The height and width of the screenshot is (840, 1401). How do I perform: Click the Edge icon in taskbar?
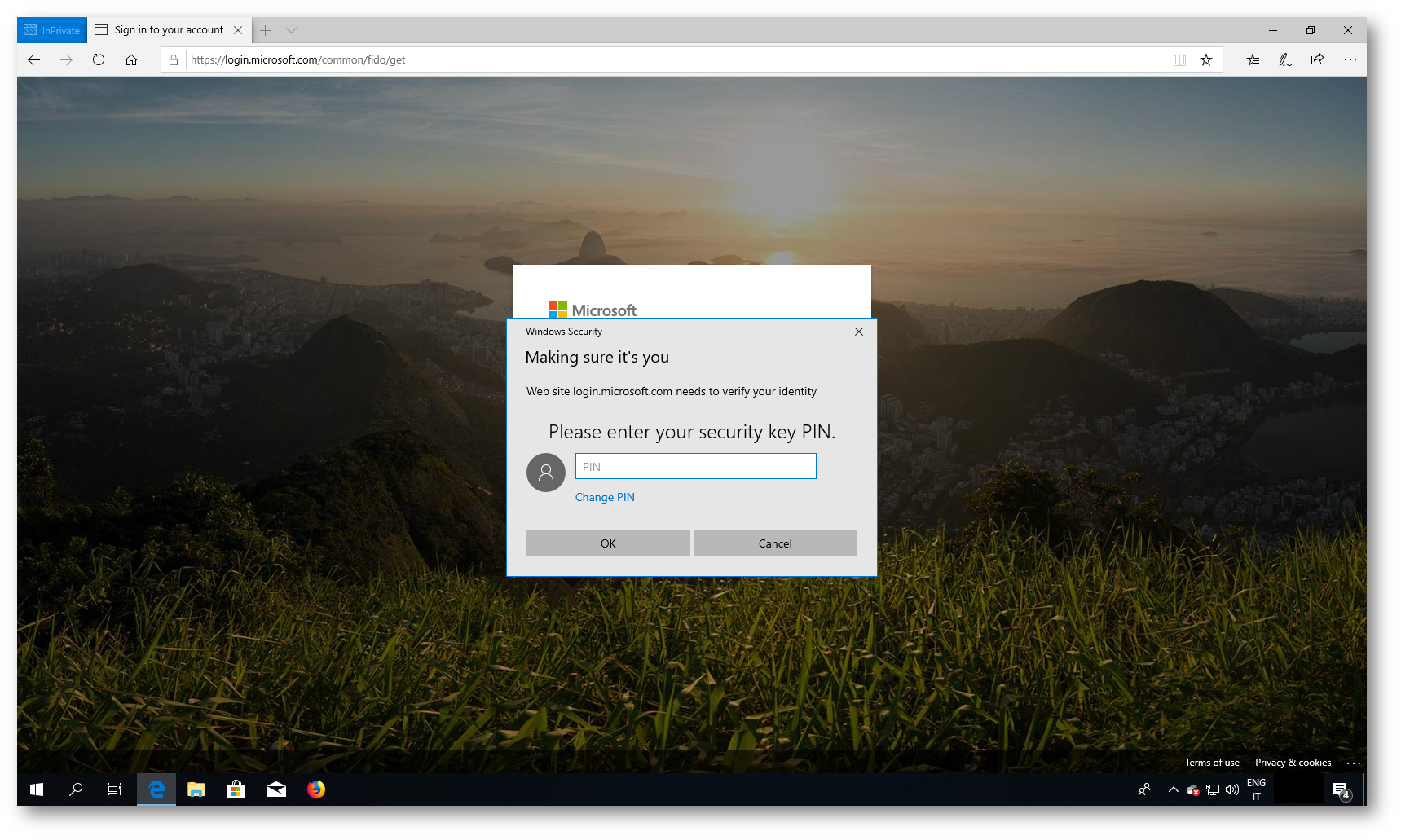coord(156,789)
